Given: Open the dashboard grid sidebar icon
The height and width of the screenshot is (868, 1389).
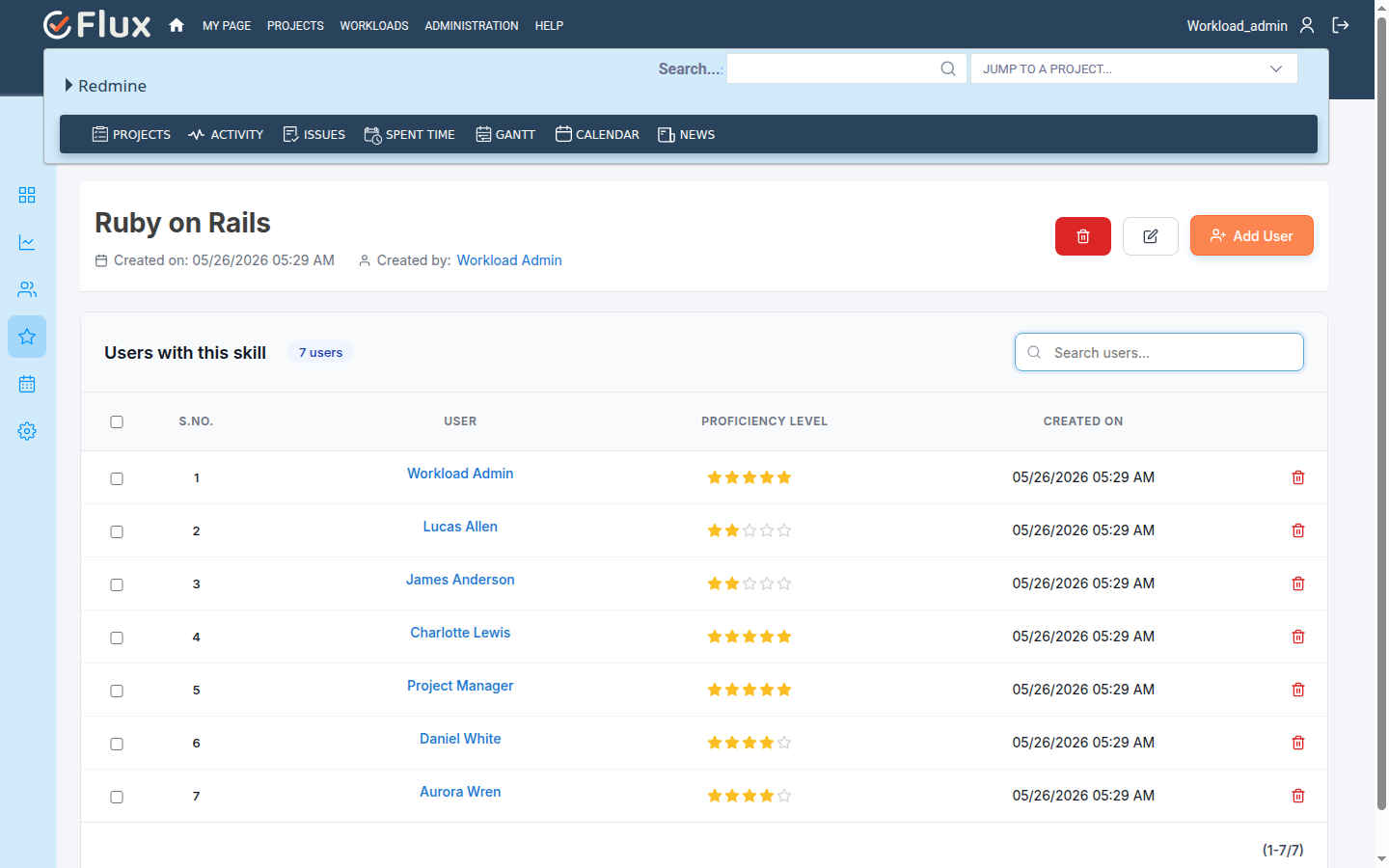Looking at the screenshot, I should pos(27,195).
